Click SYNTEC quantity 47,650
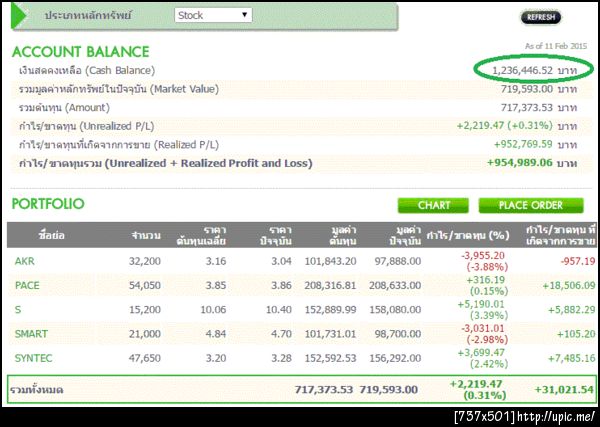Viewport: 600px width, 427px height. coord(145,358)
